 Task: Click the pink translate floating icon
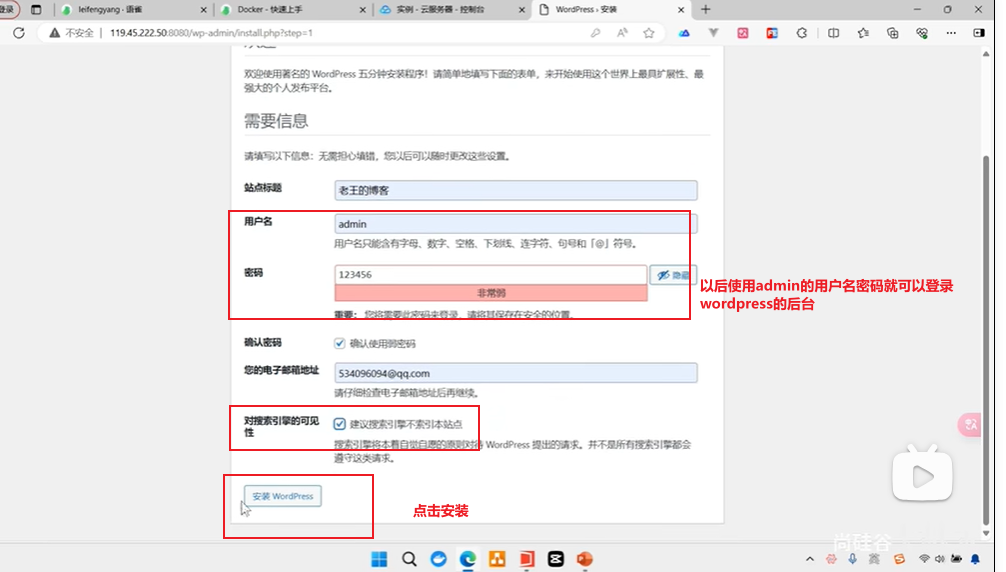click(x=970, y=425)
